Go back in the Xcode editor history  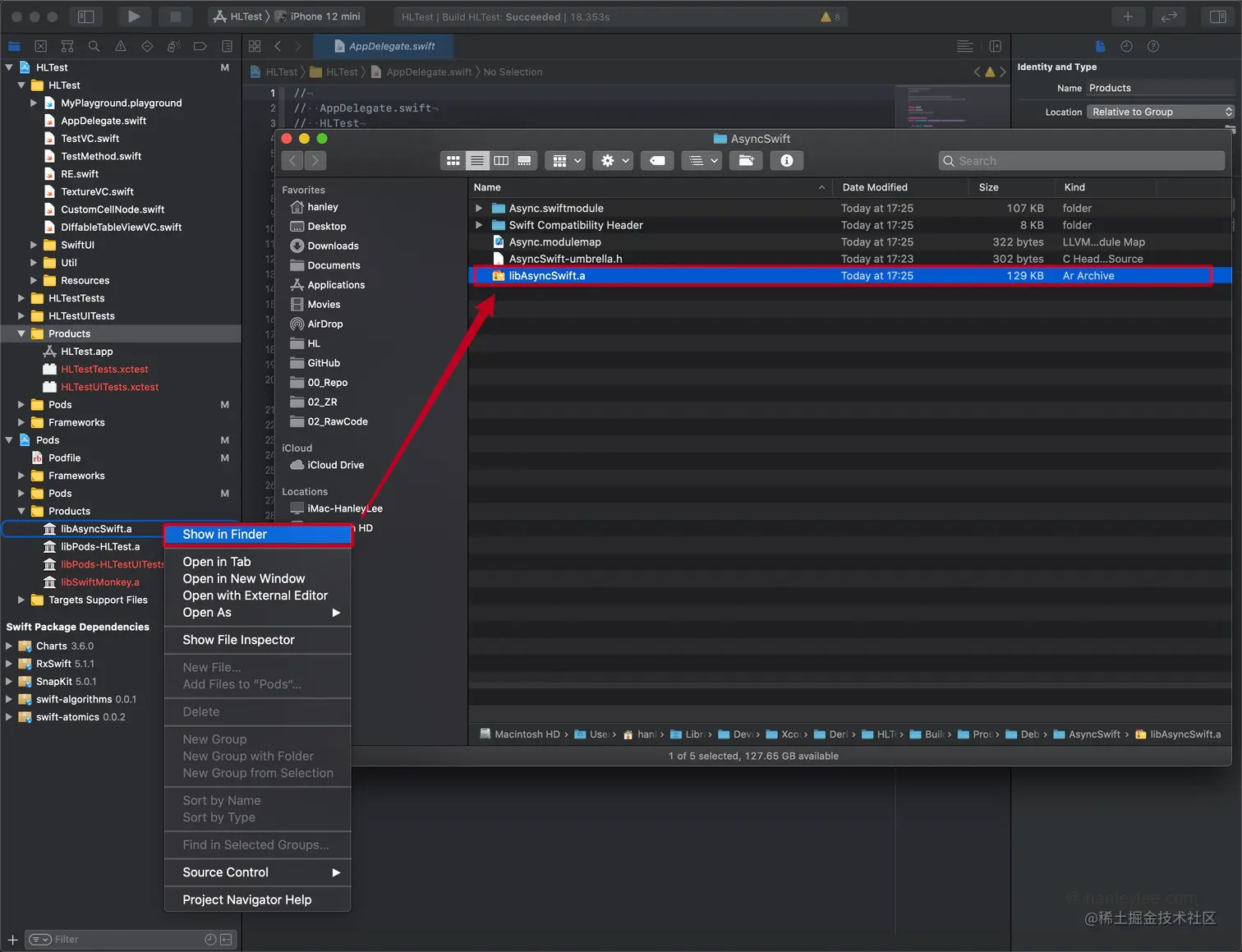pos(278,46)
